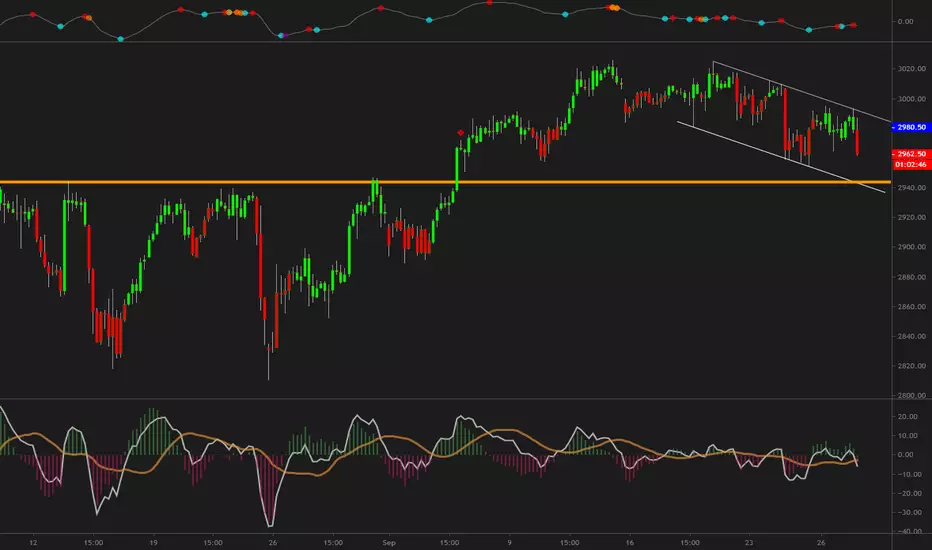
Task: Click the 23 date label on the time axis
Action: click(x=749, y=543)
